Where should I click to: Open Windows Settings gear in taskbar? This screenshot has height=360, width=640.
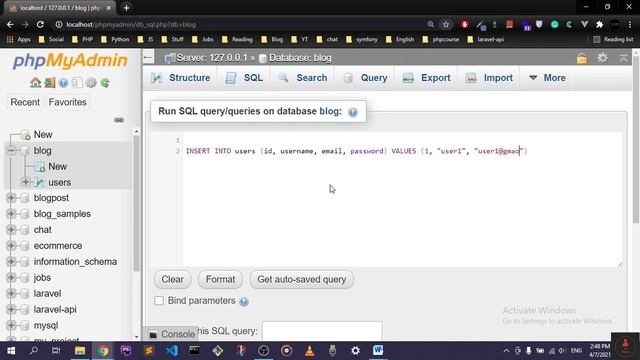[x=356, y=351]
